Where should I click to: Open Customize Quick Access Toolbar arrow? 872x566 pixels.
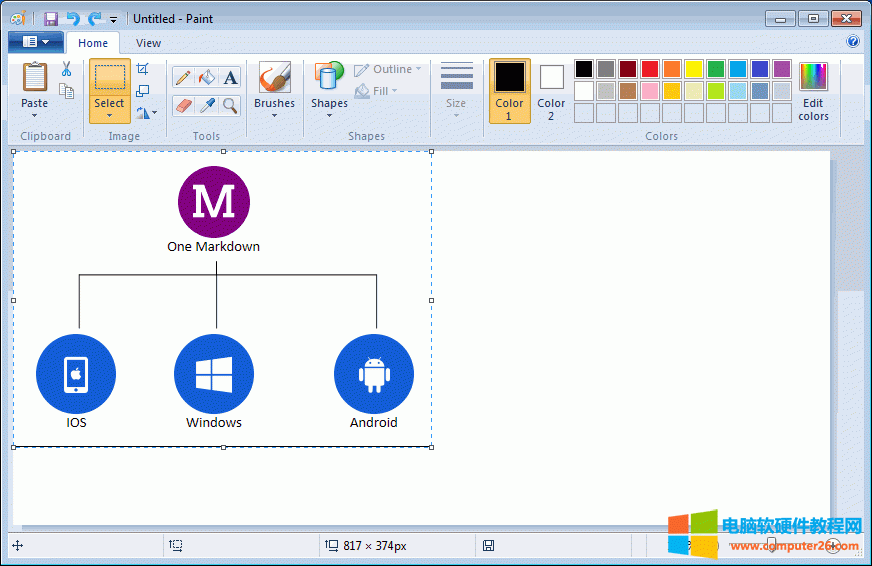(113, 20)
